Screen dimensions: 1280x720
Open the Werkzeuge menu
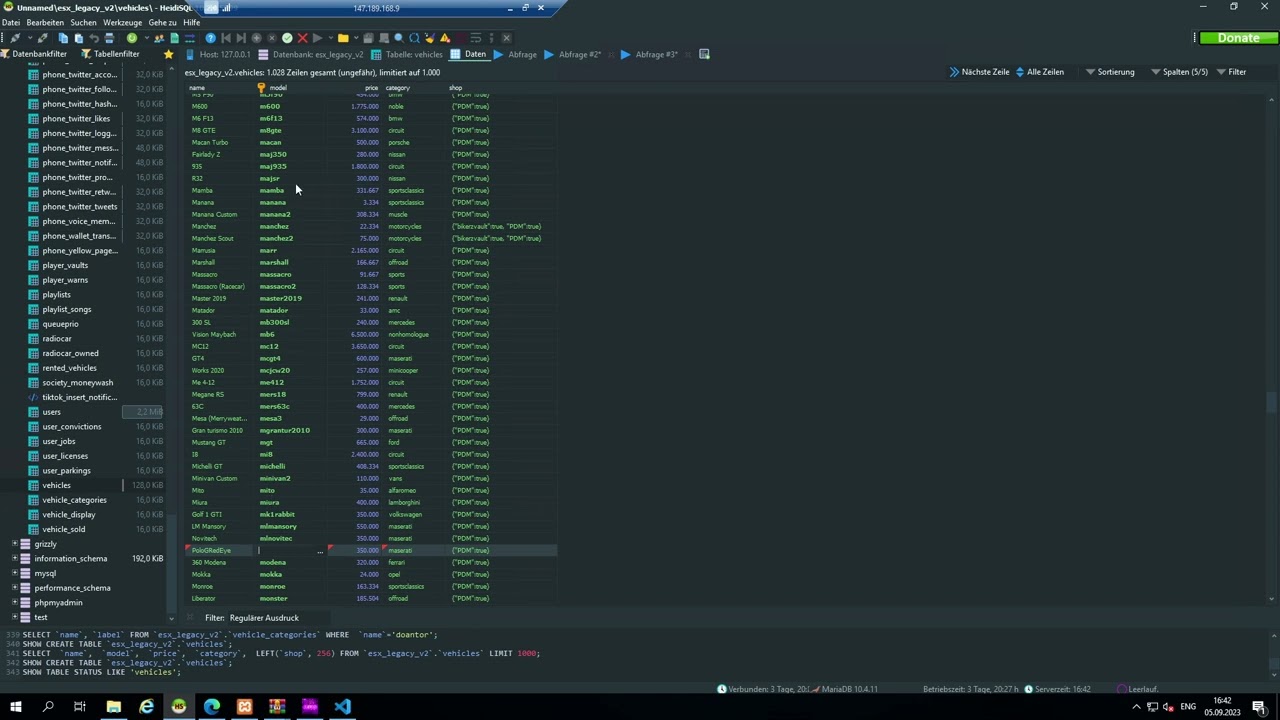click(123, 22)
